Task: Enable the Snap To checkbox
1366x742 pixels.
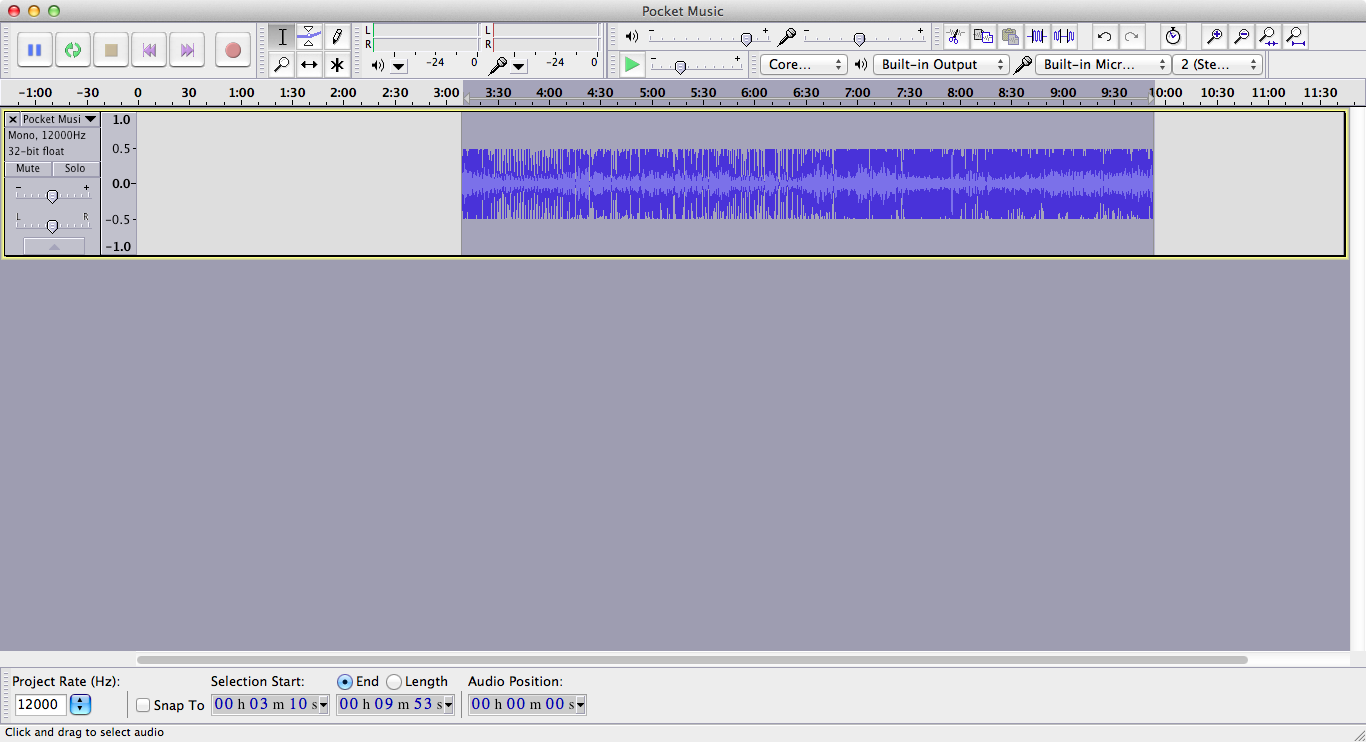Action: coord(142,704)
